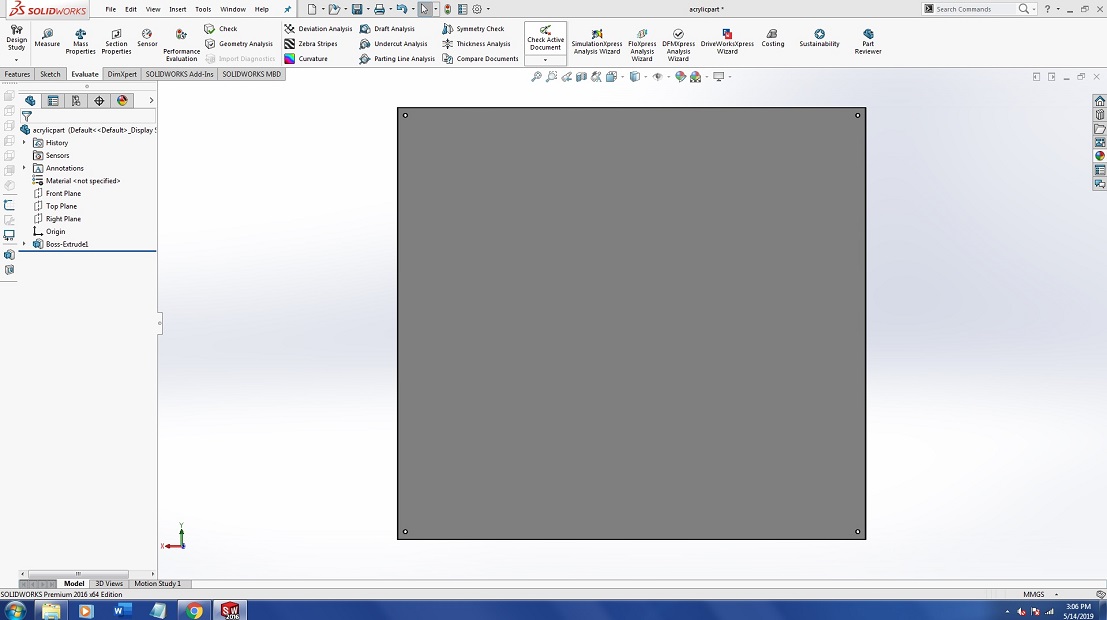Image resolution: width=1107 pixels, height=620 pixels.
Task: Open Mass Properties
Action: point(80,42)
